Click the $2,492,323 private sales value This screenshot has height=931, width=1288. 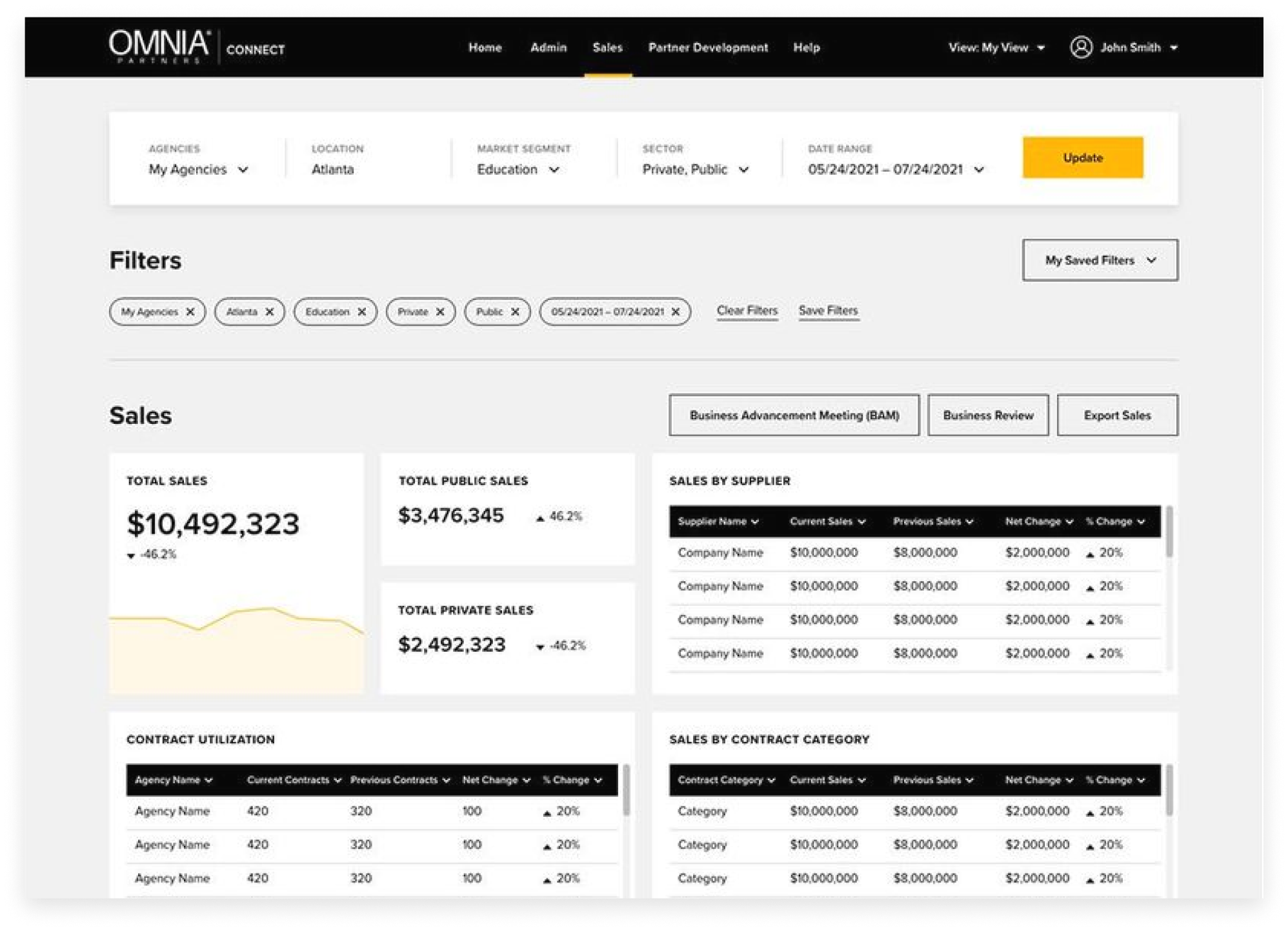click(452, 645)
